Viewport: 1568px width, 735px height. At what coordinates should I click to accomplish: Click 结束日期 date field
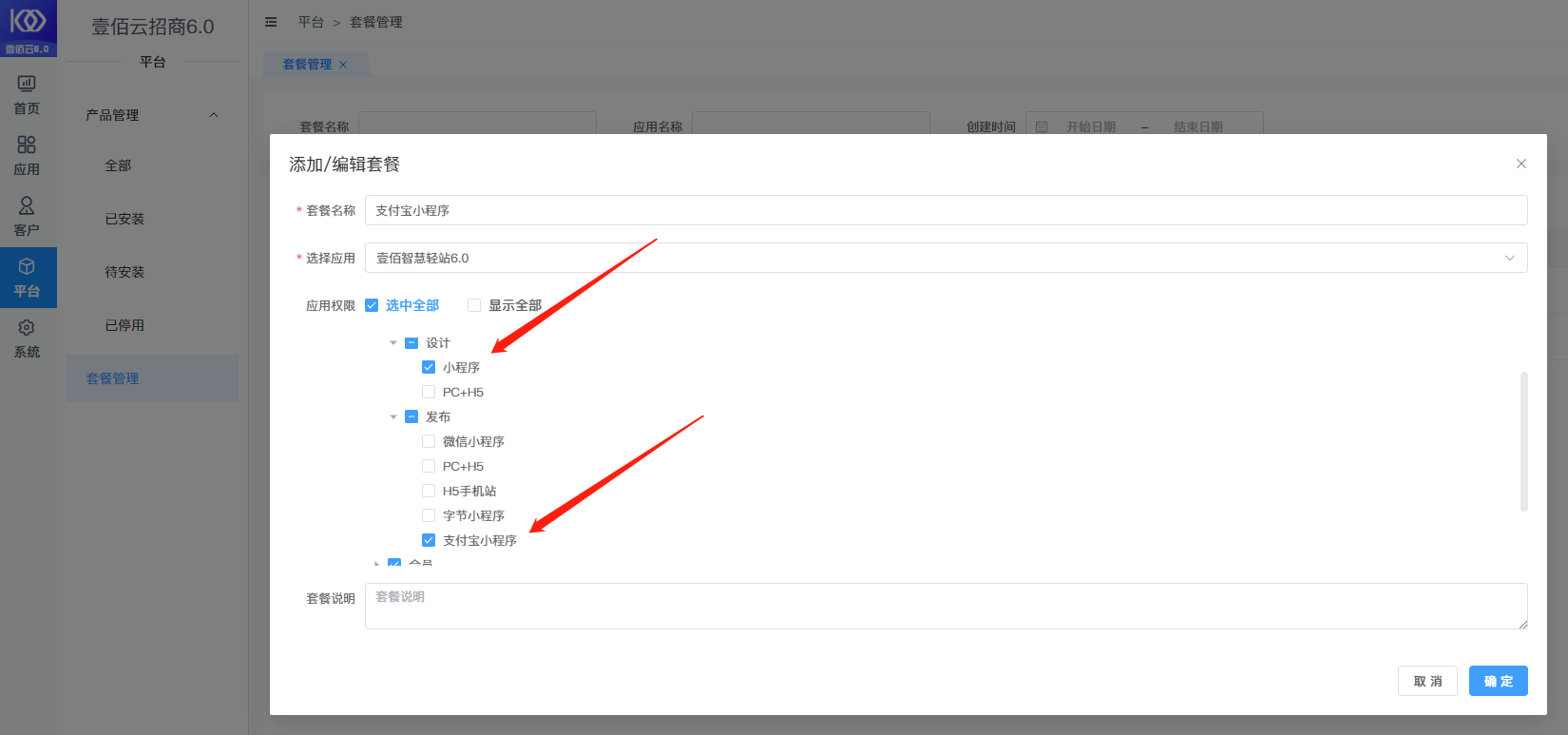pyautogui.click(x=1198, y=126)
